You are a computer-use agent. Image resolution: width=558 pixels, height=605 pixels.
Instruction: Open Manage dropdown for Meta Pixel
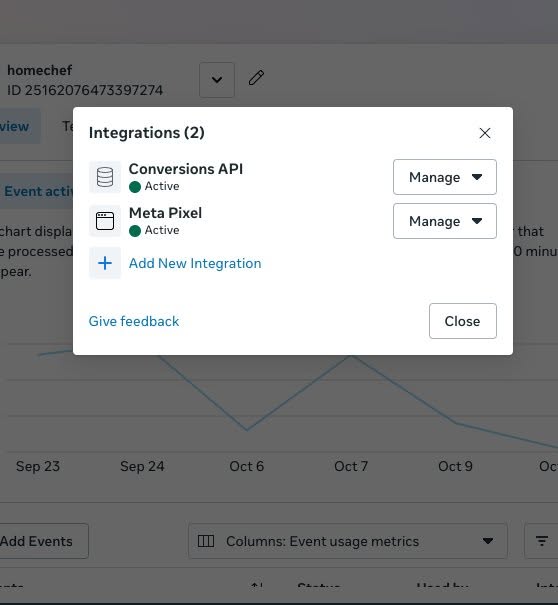445,221
